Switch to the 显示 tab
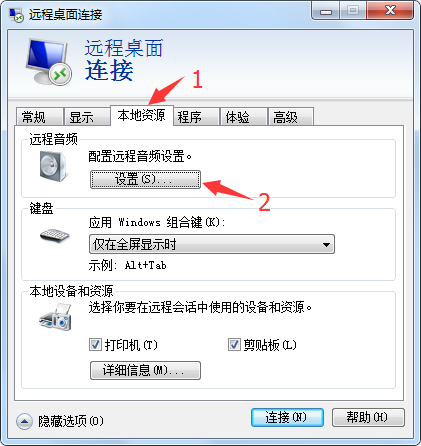The height and width of the screenshot is (446, 421). (87, 117)
